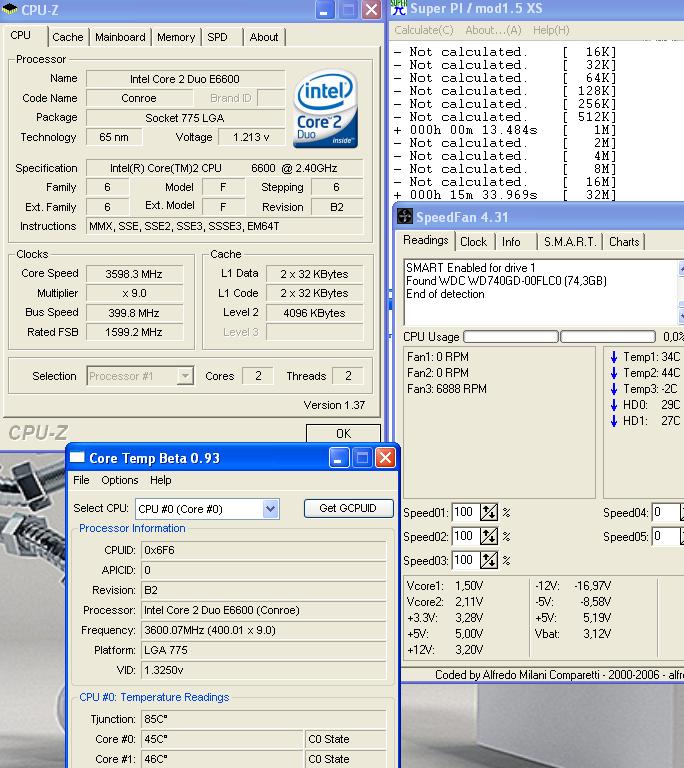
Task: Click the Core #1 temperature 46C°
Action: pos(221,759)
